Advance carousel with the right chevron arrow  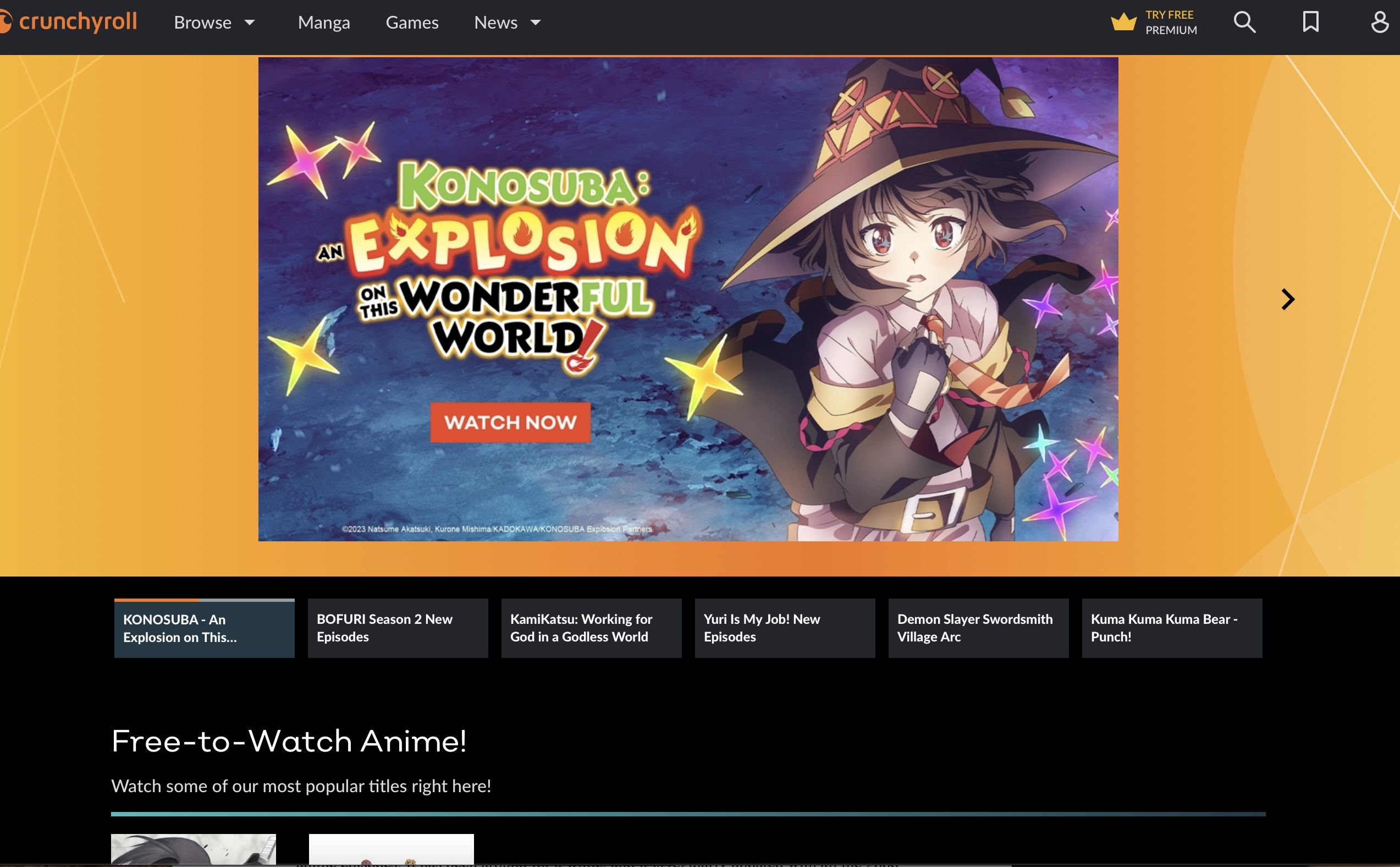[1288, 299]
